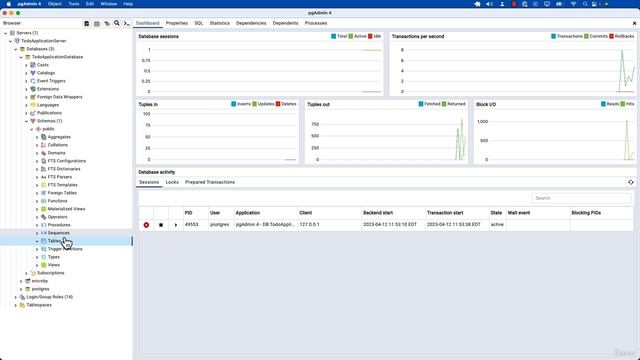
Task: Switch to Locks activity tab
Action: [172, 182]
